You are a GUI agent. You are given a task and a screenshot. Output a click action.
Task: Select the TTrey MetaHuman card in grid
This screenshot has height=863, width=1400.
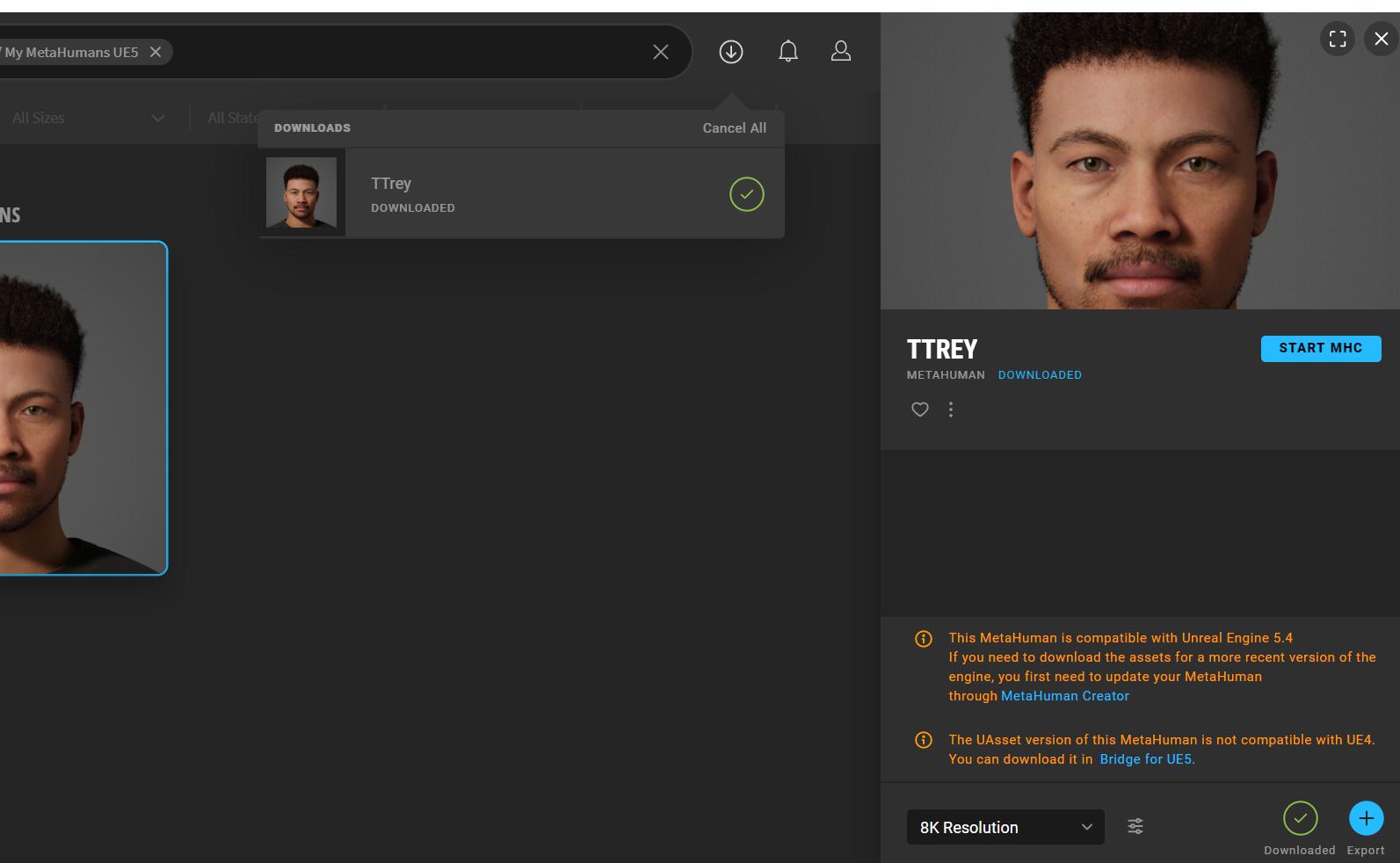[x=83, y=408]
